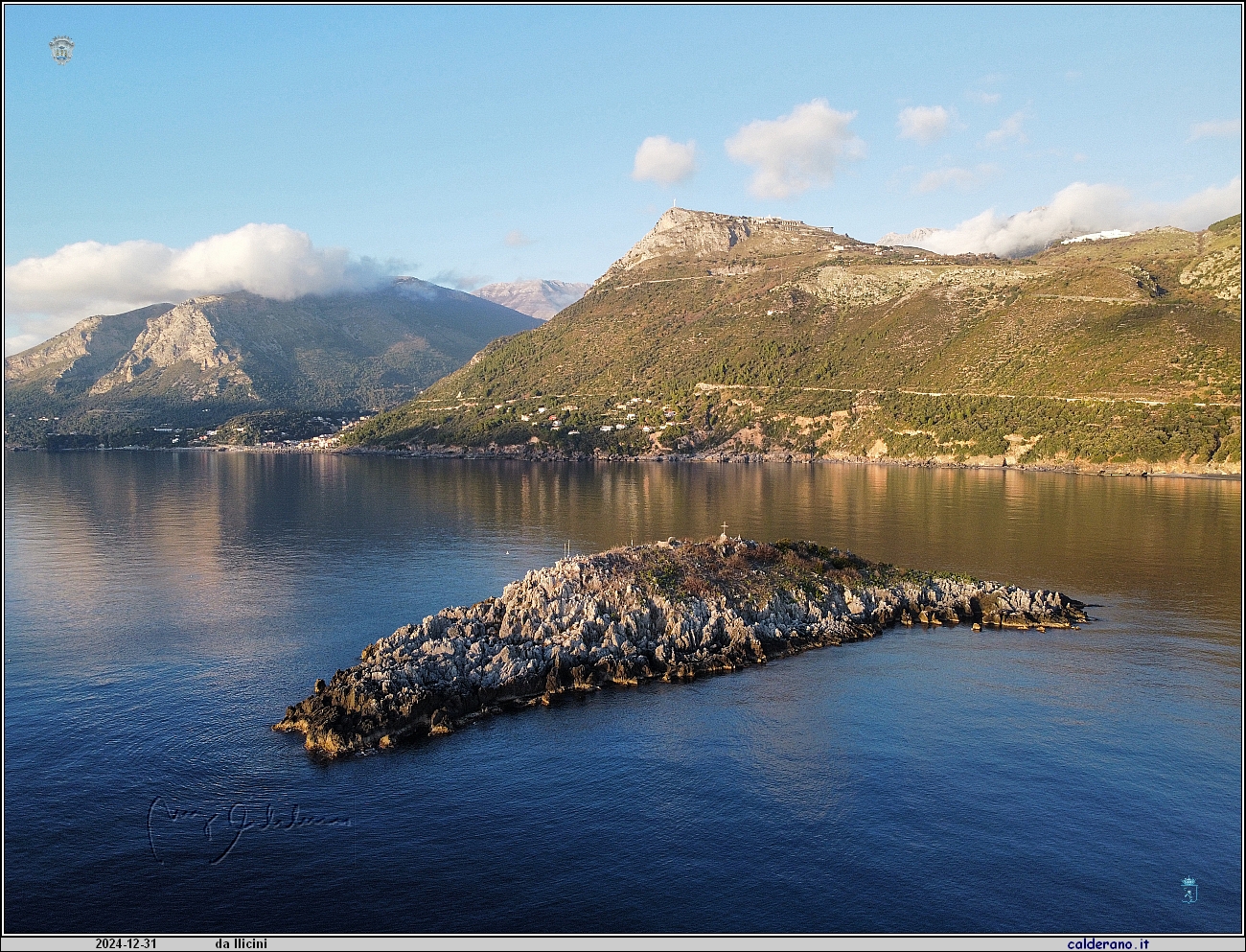This screenshot has height=952, width=1246.
Task: Select the "da Ilicini" caption text
Action: point(241,943)
